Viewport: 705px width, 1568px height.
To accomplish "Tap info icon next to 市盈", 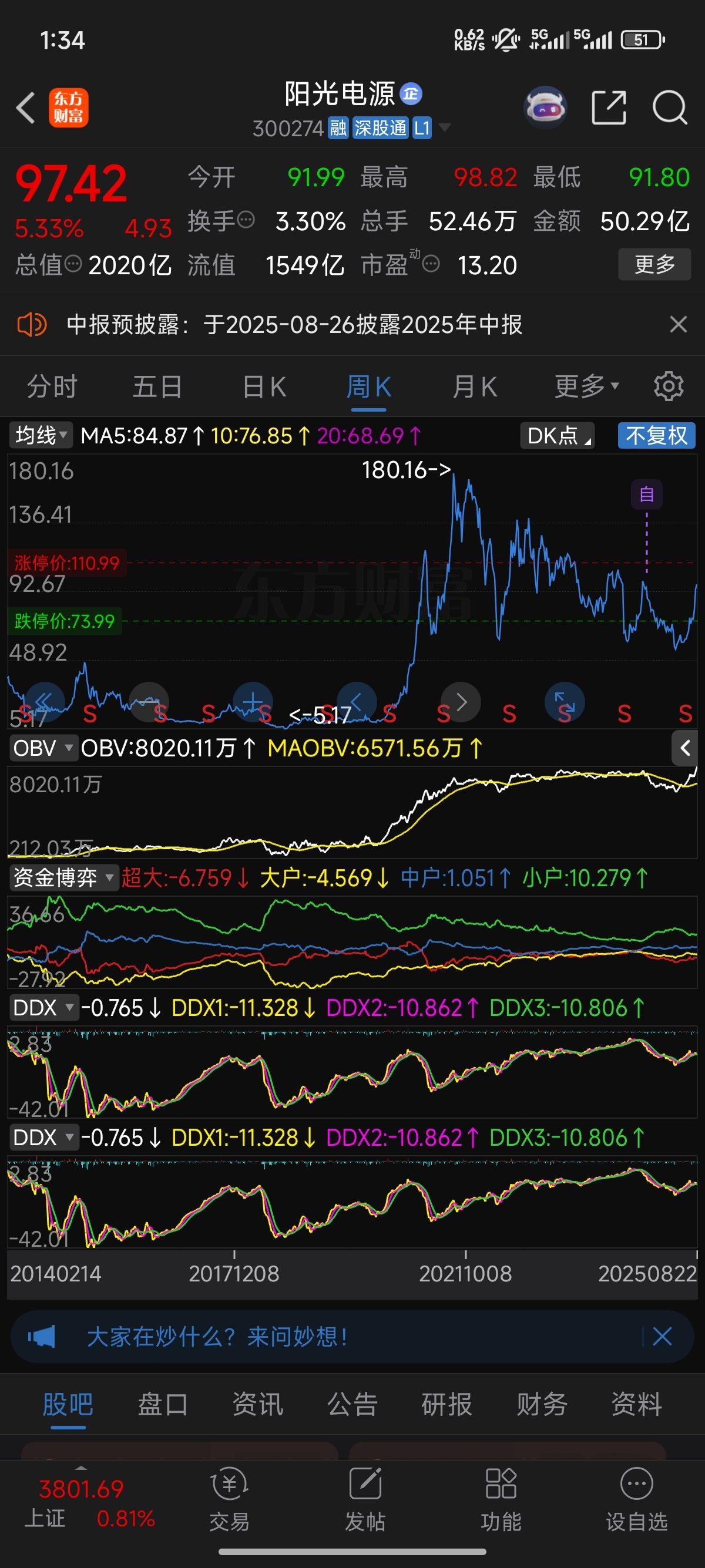I will click(431, 264).
